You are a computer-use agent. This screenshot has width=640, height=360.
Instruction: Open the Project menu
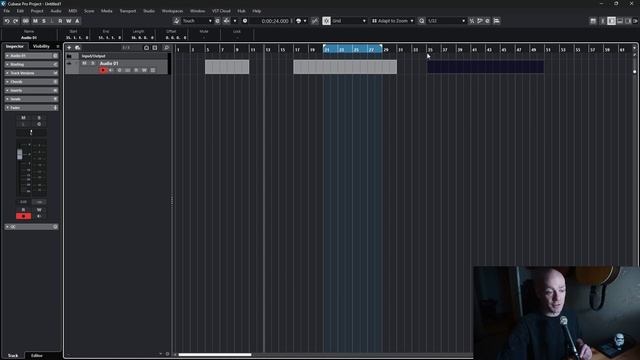click(x=37, y=11)
